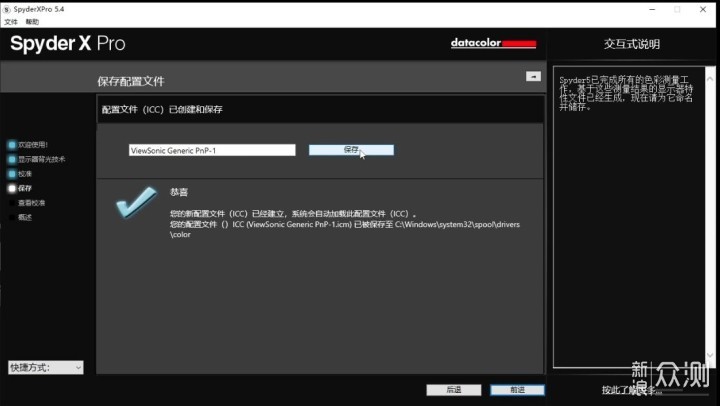Click the SpyderXPro icon in the title bar
720x406 pixels.
coord(7,9)
